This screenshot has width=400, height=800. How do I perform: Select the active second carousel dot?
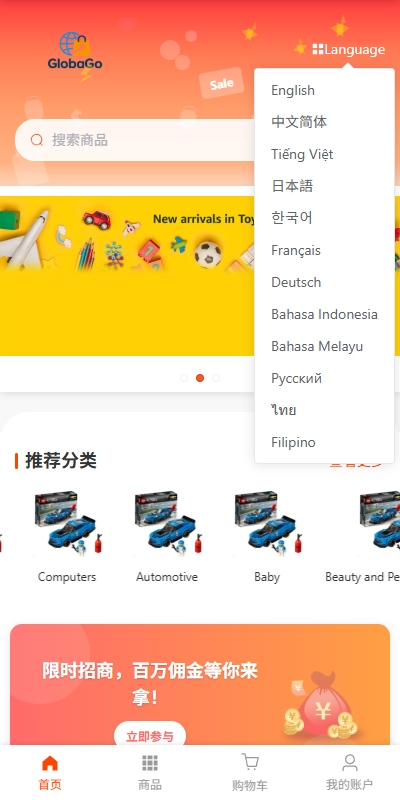point(200,378)
